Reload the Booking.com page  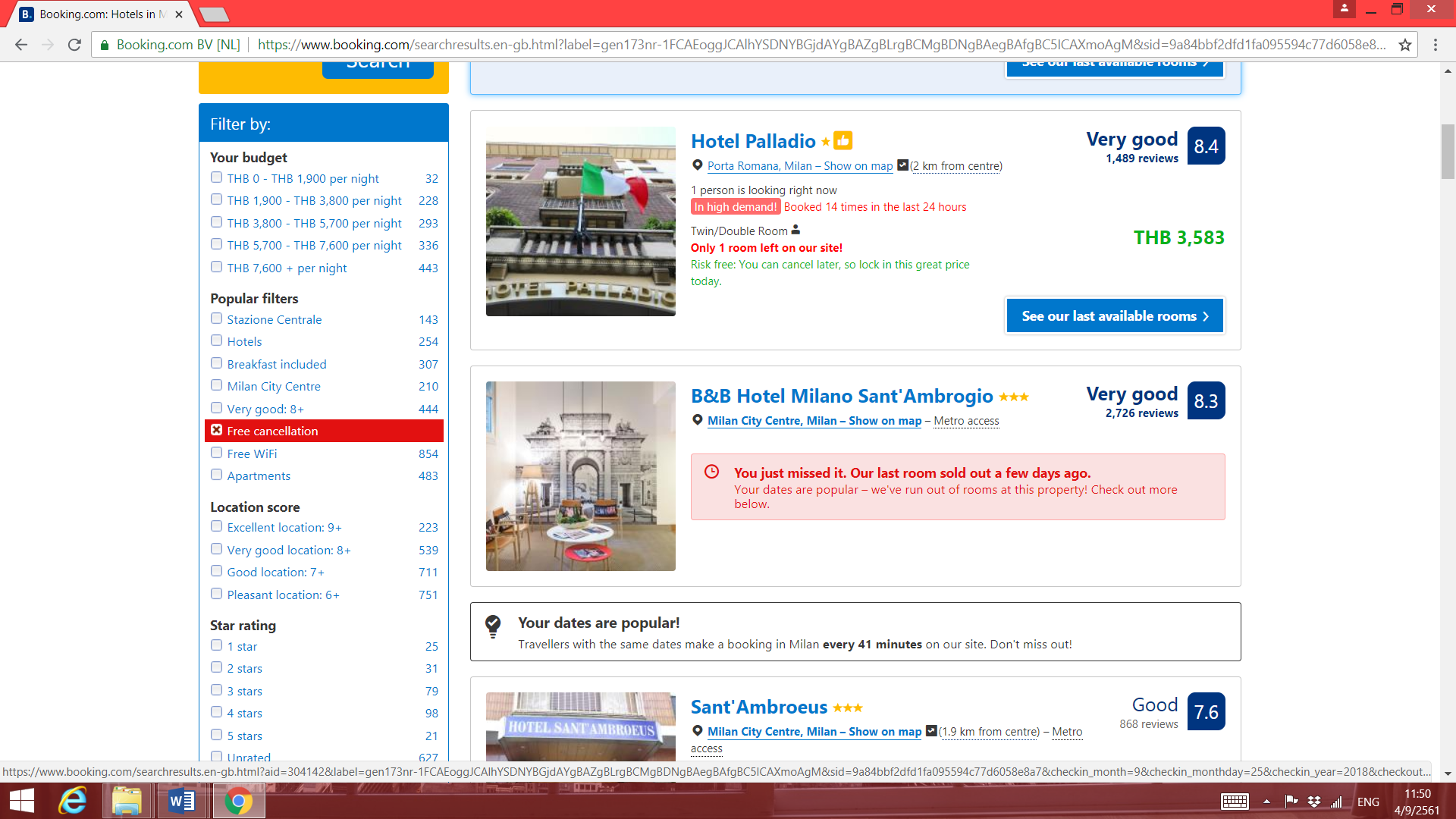[x=74, y=45]
